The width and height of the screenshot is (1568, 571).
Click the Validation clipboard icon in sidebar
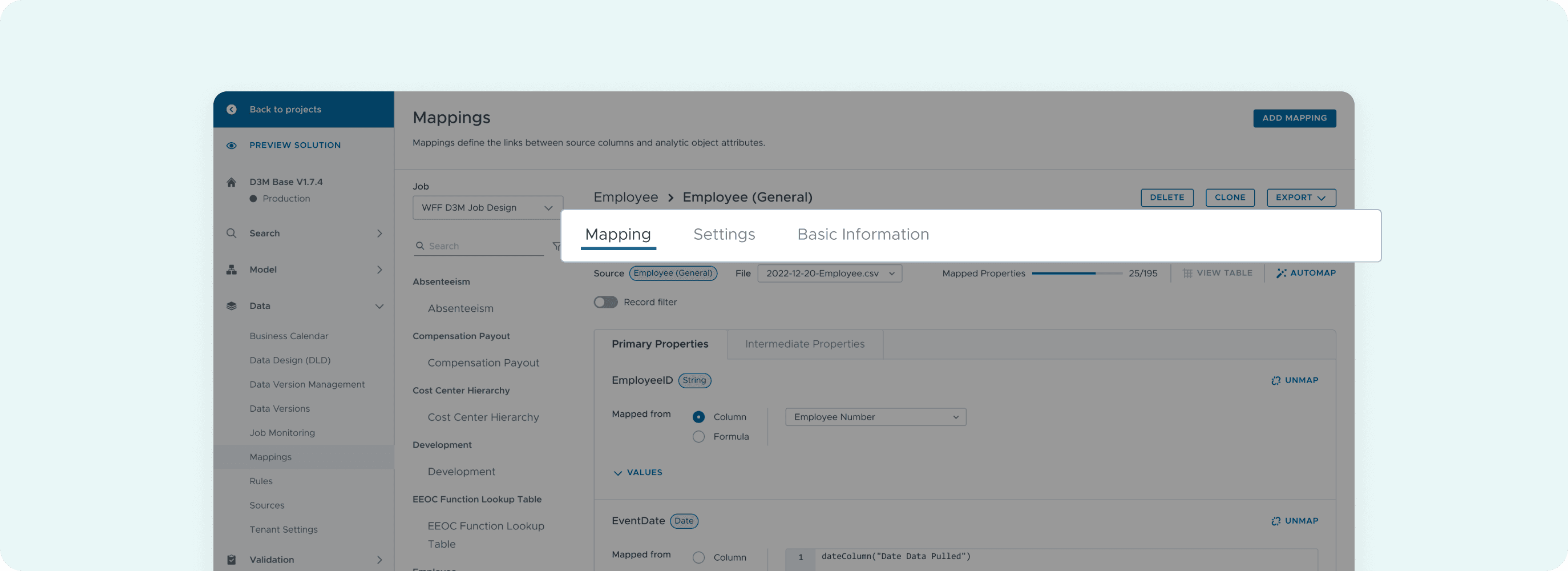click(x=231, y=560)
